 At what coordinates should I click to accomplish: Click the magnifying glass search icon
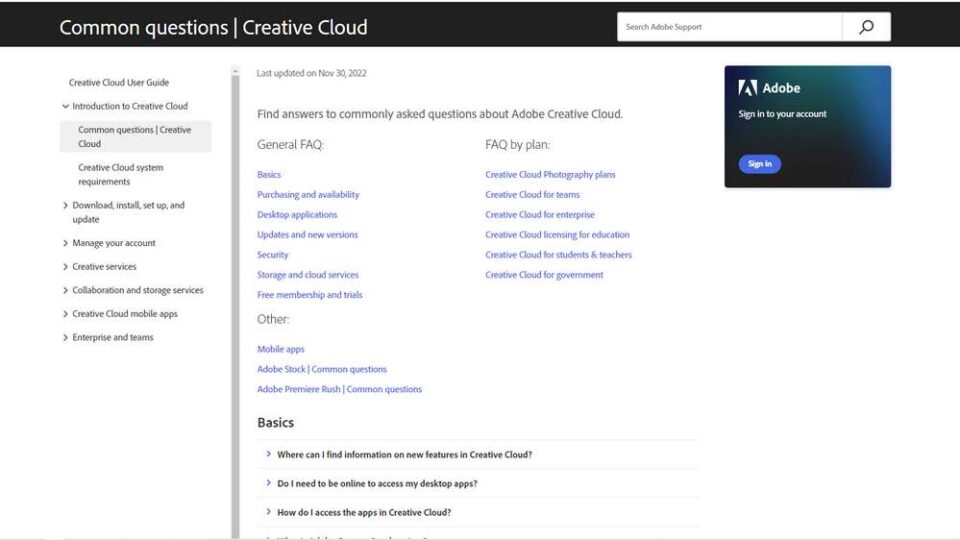tap(866, 27)
